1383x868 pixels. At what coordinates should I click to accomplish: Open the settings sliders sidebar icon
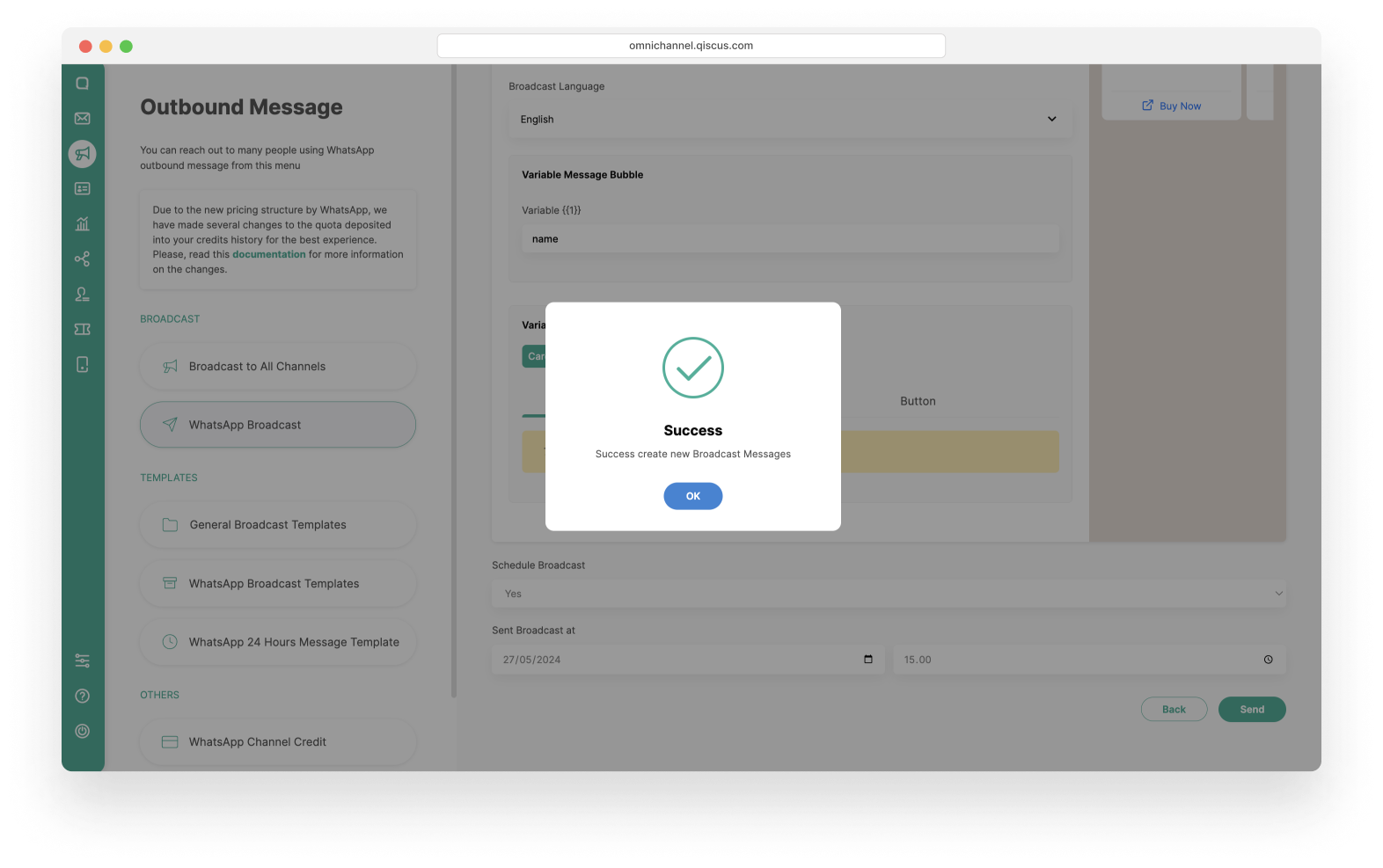point(83,660)
